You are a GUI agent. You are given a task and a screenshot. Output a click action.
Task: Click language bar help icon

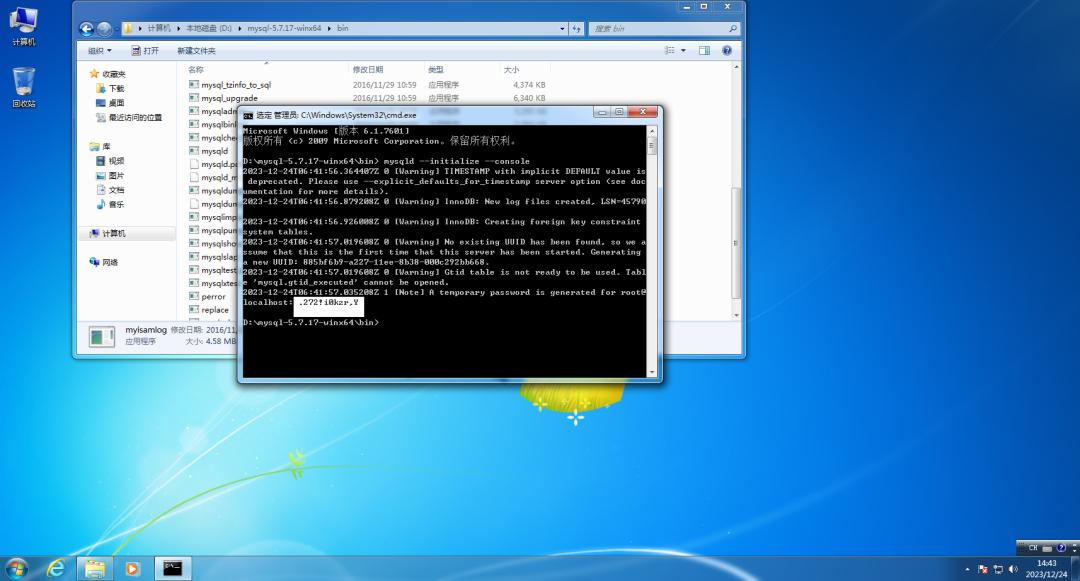[x=1061, y=548]
